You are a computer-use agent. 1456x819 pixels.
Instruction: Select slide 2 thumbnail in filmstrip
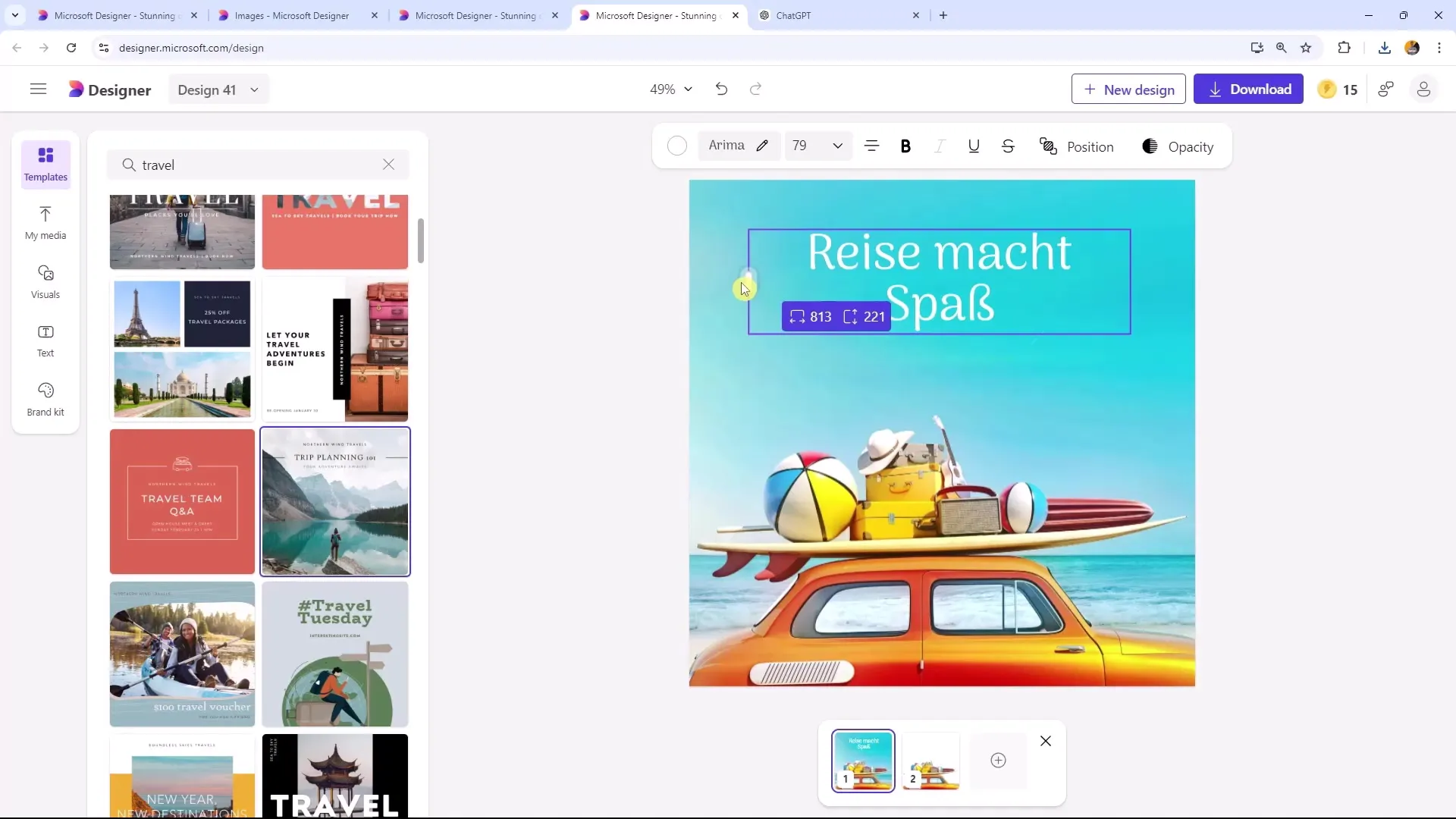tap(931, 761)
